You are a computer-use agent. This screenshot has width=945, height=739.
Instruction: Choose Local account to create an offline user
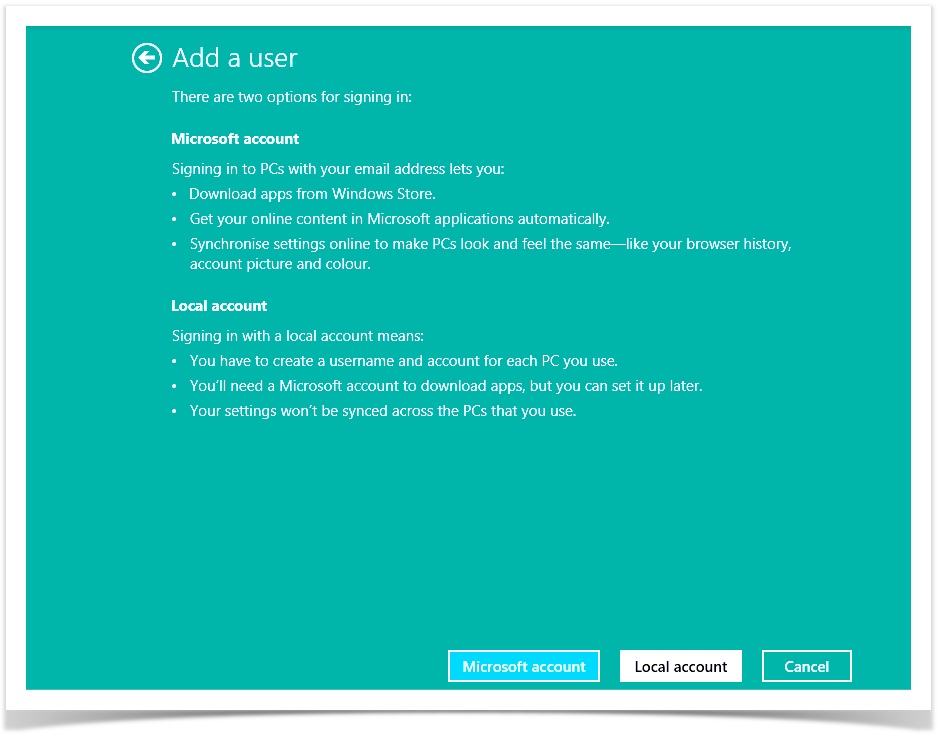pyautogui.click(x=680, y=666)
